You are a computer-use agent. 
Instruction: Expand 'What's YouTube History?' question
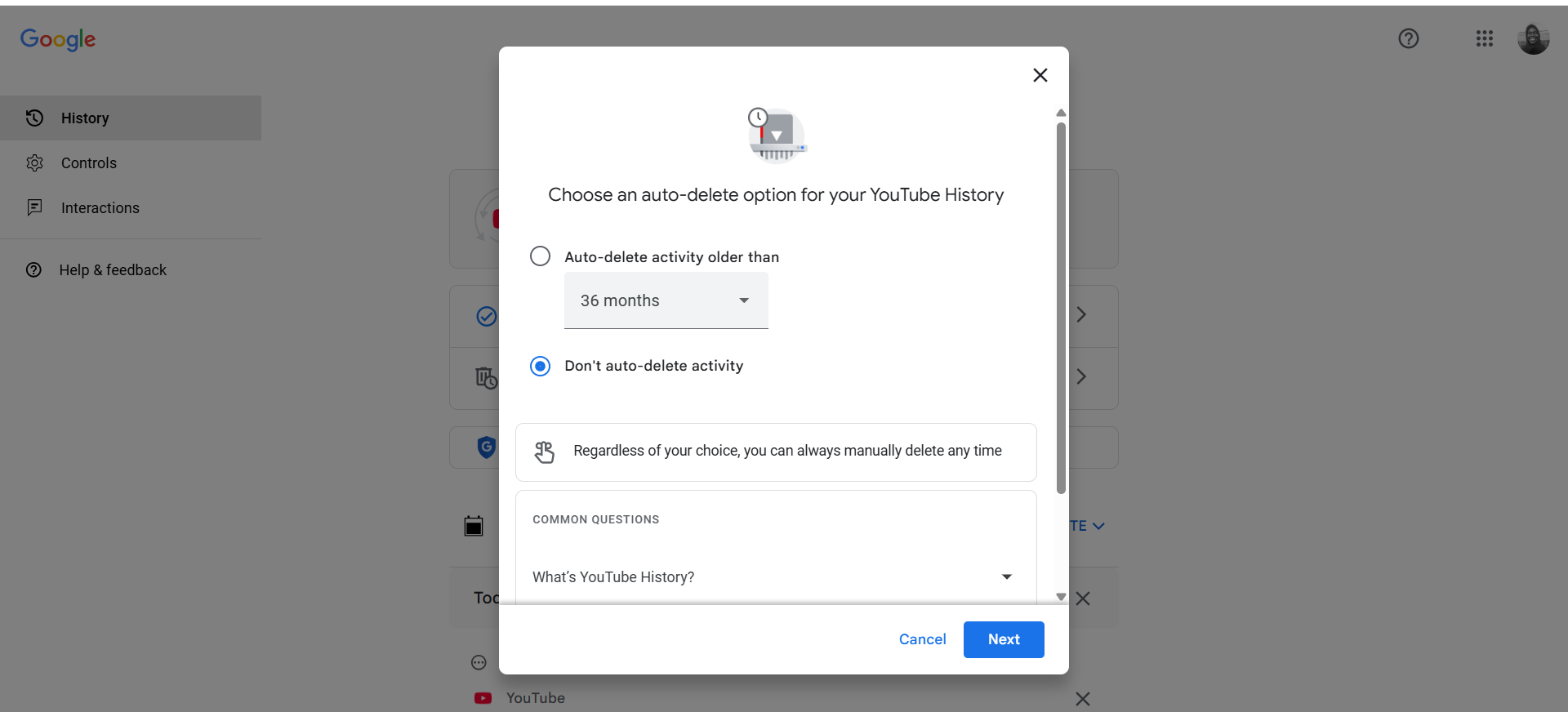point(775,577)
